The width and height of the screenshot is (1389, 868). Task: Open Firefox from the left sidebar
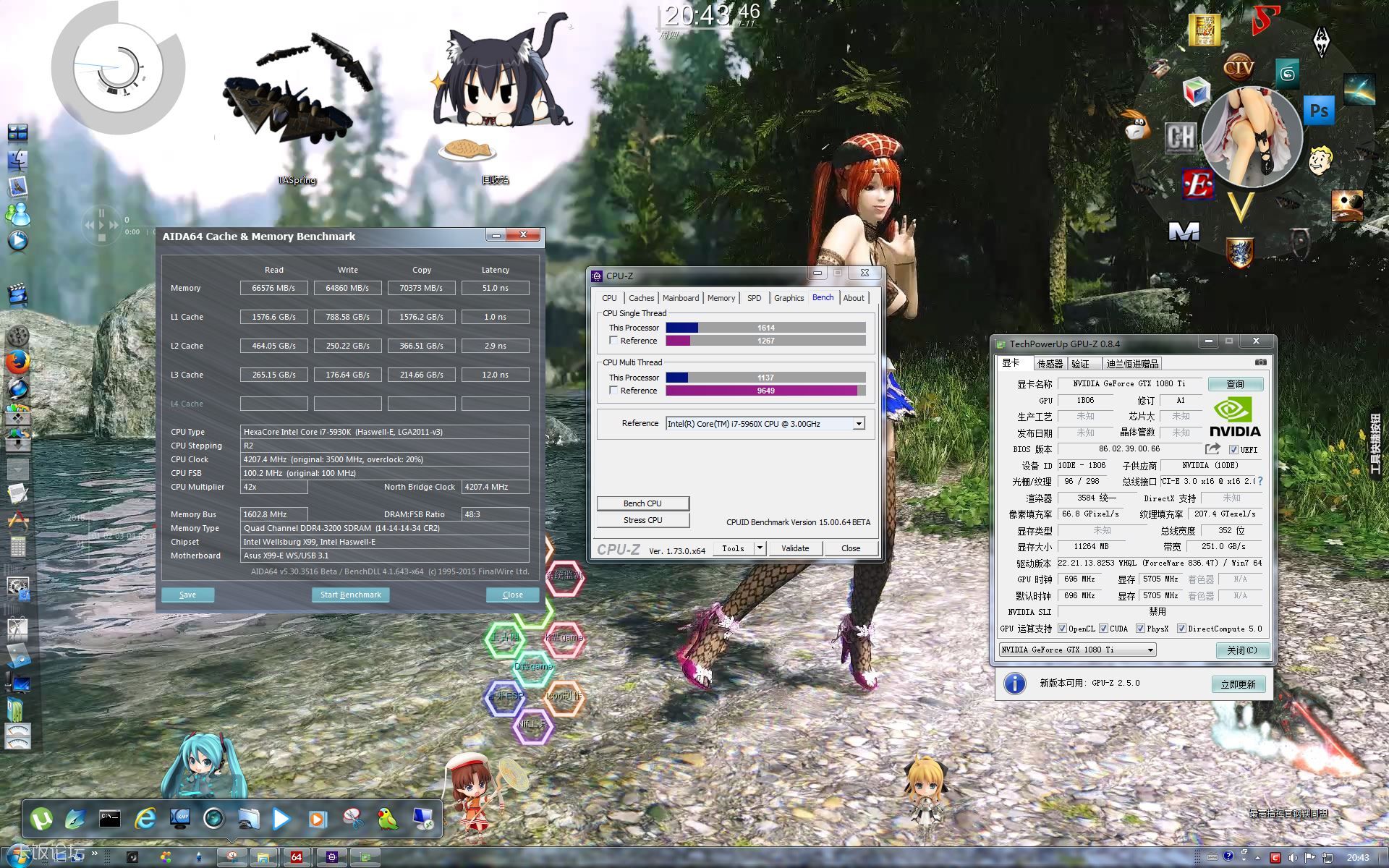pos(17,362)
